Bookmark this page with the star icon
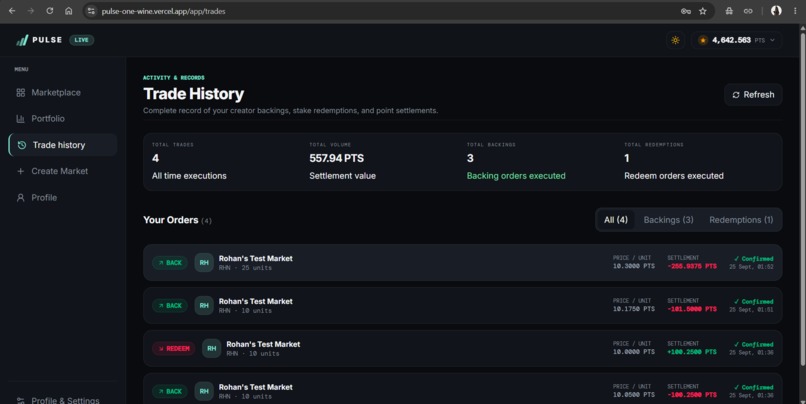The height and width of the screenshot is (404, 806). tap(703, 11)
